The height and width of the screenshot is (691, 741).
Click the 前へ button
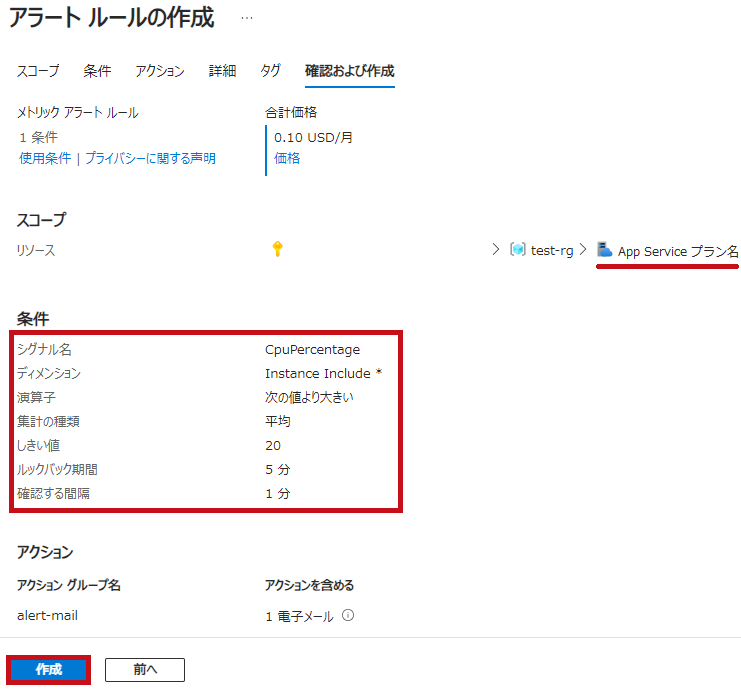[145, 670]
